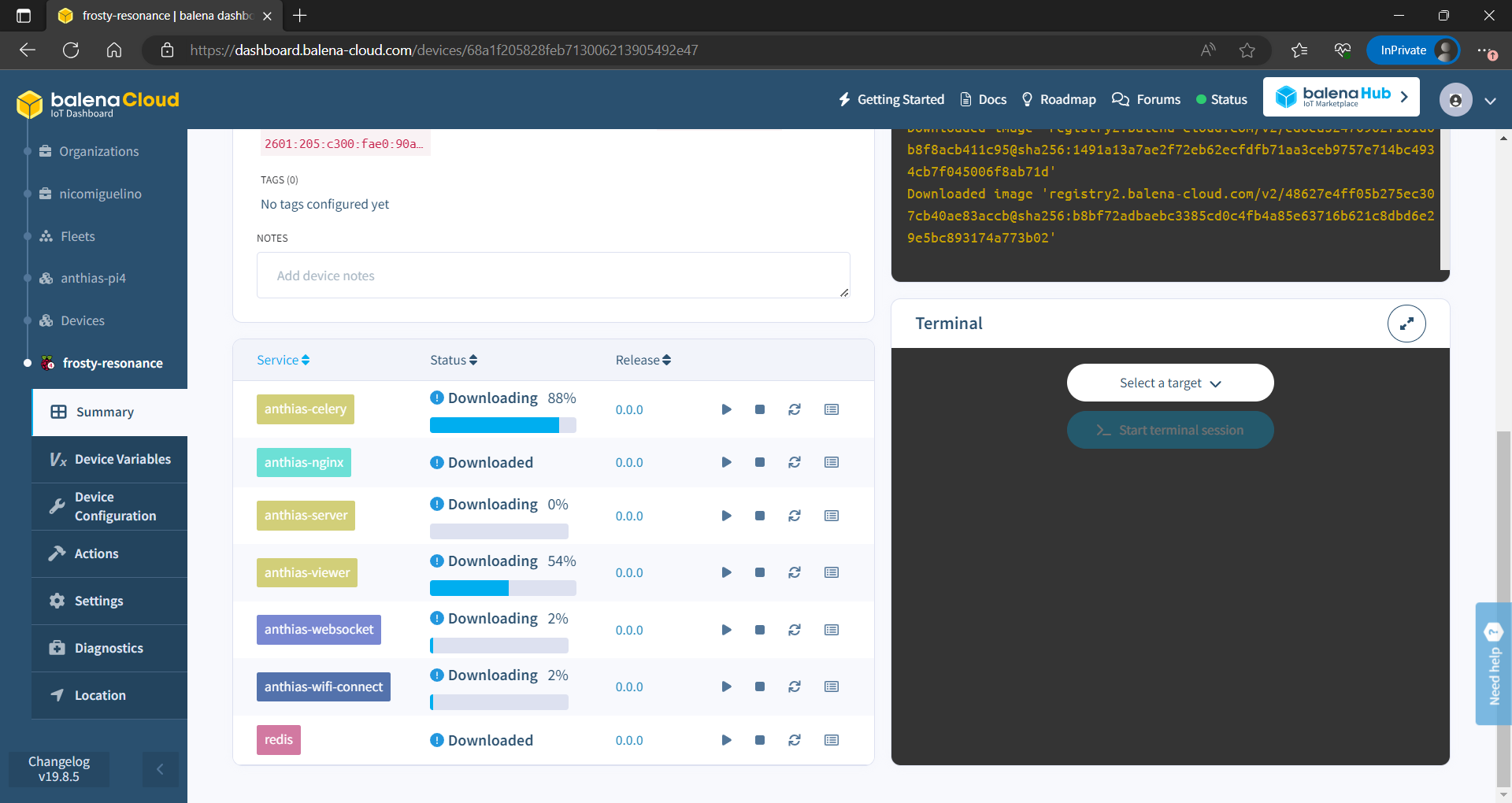
Task: Open a new browser tab
Action: (x=300, y=15)
